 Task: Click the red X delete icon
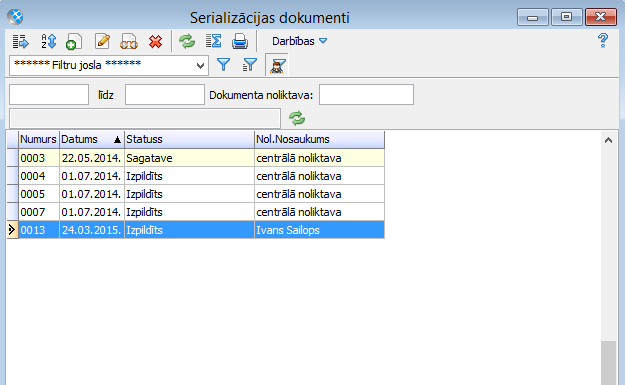click(155, 41)
